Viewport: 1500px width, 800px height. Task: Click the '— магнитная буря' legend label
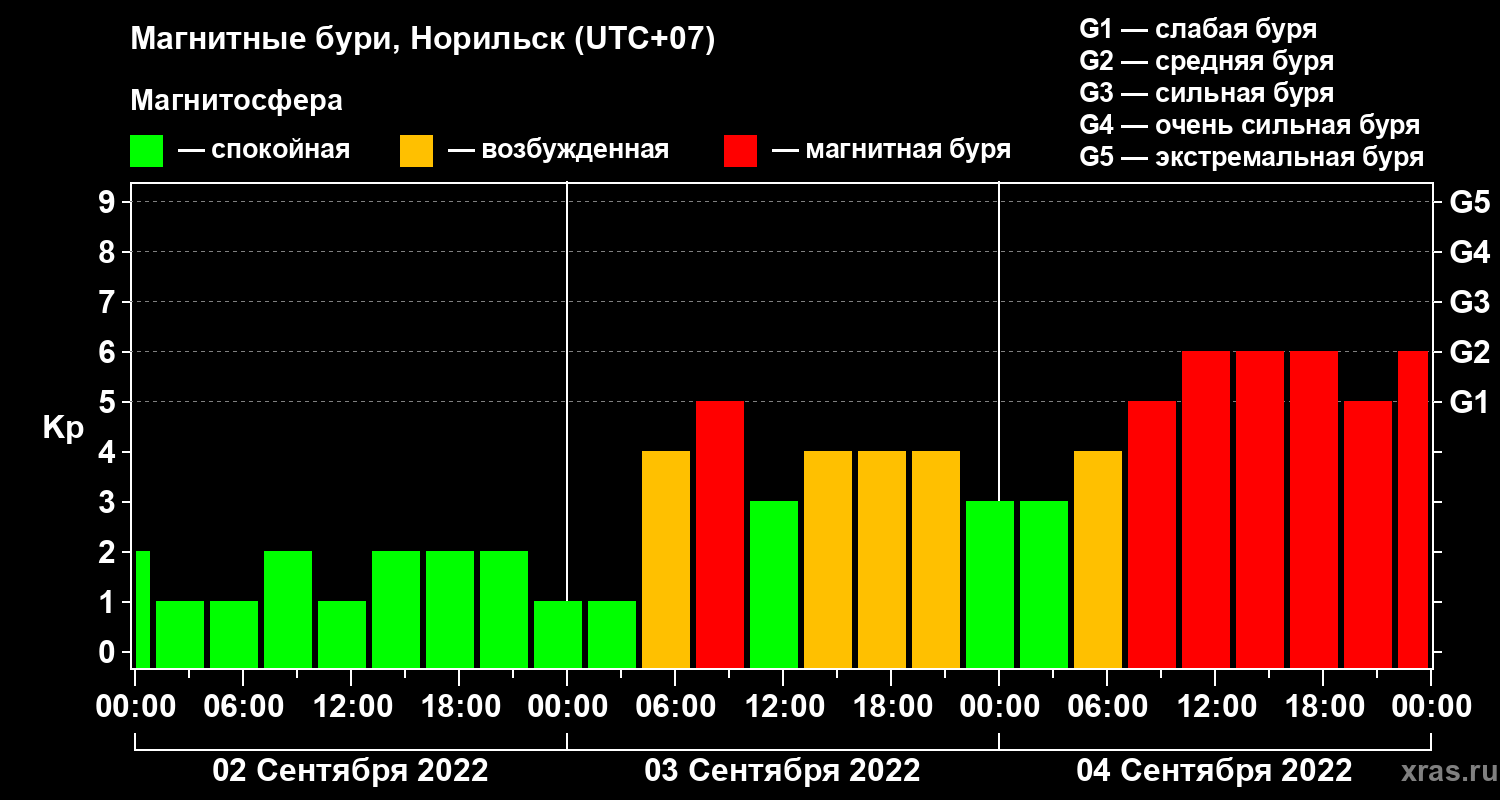891,150
